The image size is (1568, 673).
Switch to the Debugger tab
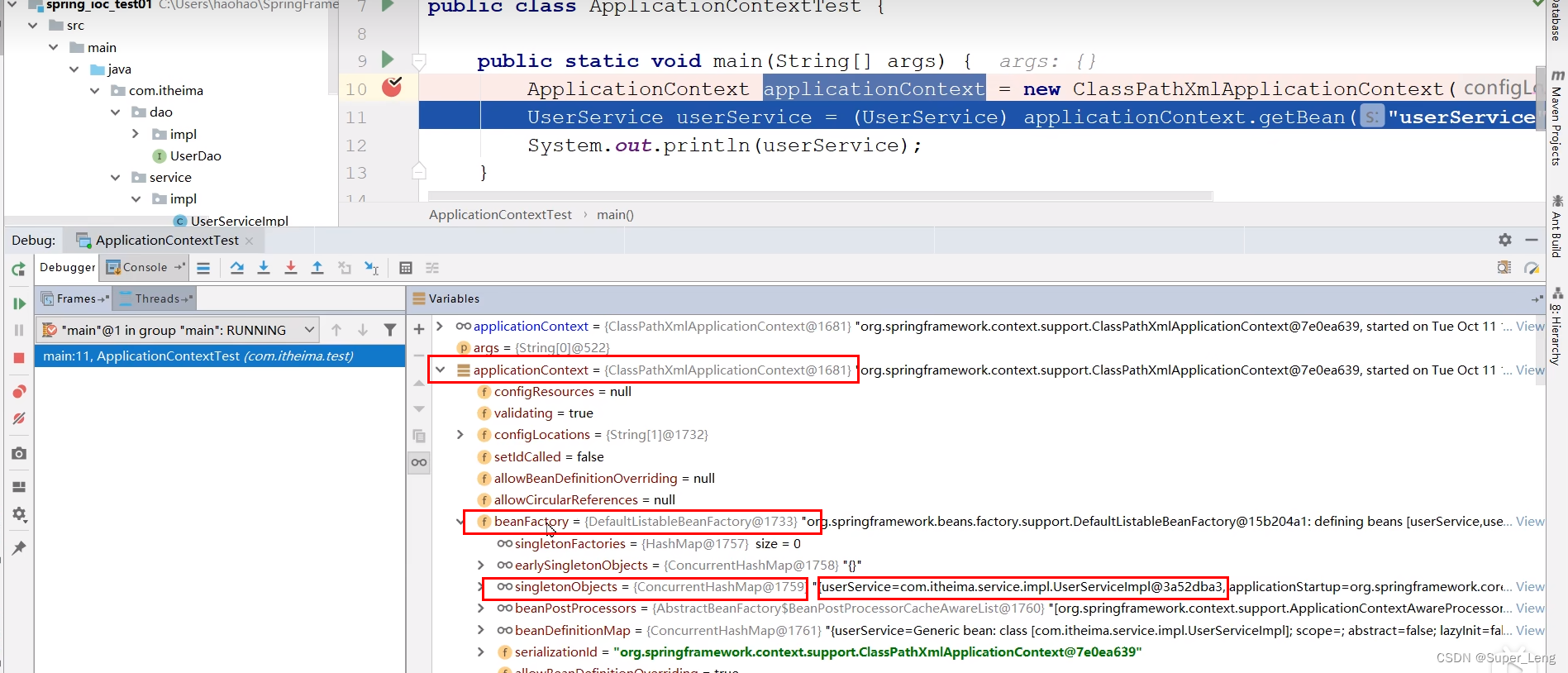68,267
